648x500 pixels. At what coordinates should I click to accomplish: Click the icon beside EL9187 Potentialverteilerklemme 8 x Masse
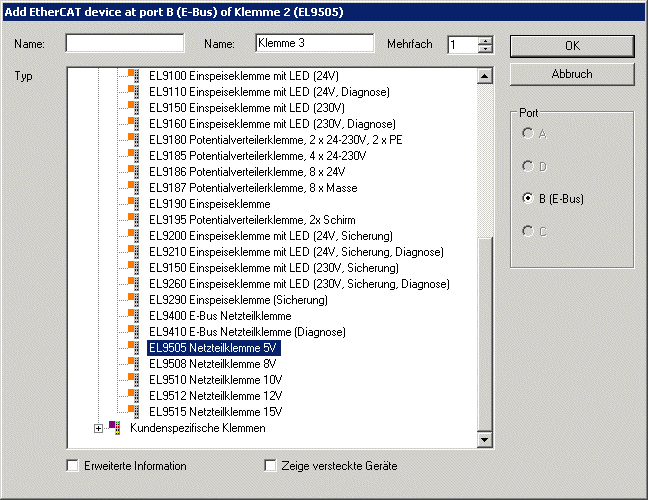click(133, 188)
